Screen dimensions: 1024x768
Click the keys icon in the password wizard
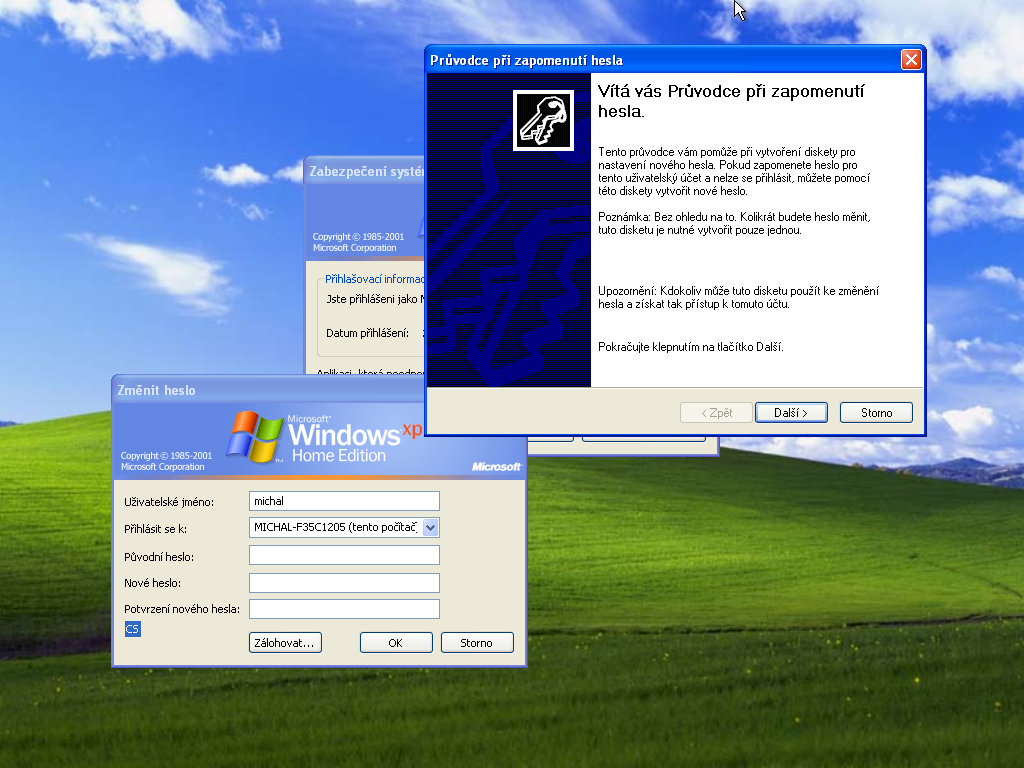point(543,121)
